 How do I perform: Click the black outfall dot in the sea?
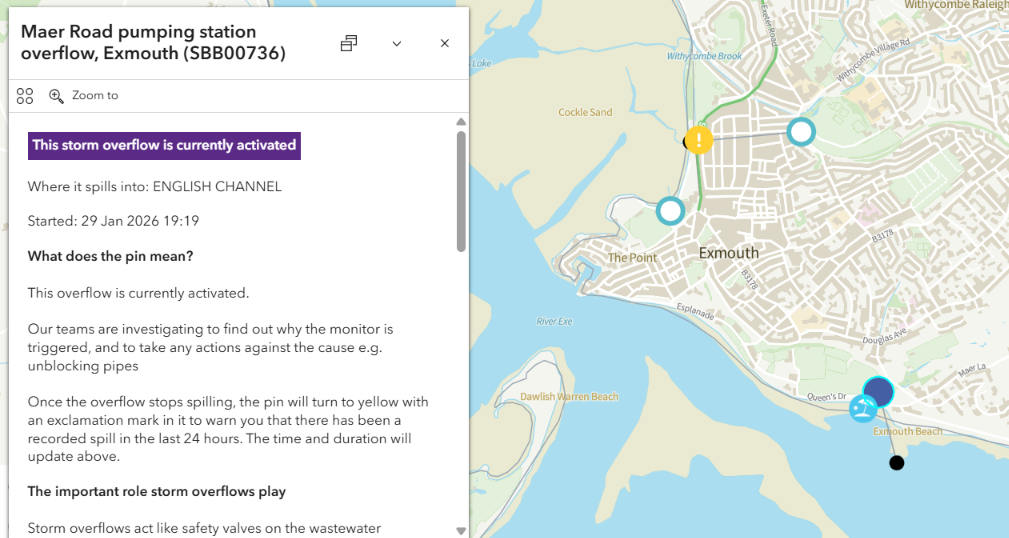pos(897,463)
